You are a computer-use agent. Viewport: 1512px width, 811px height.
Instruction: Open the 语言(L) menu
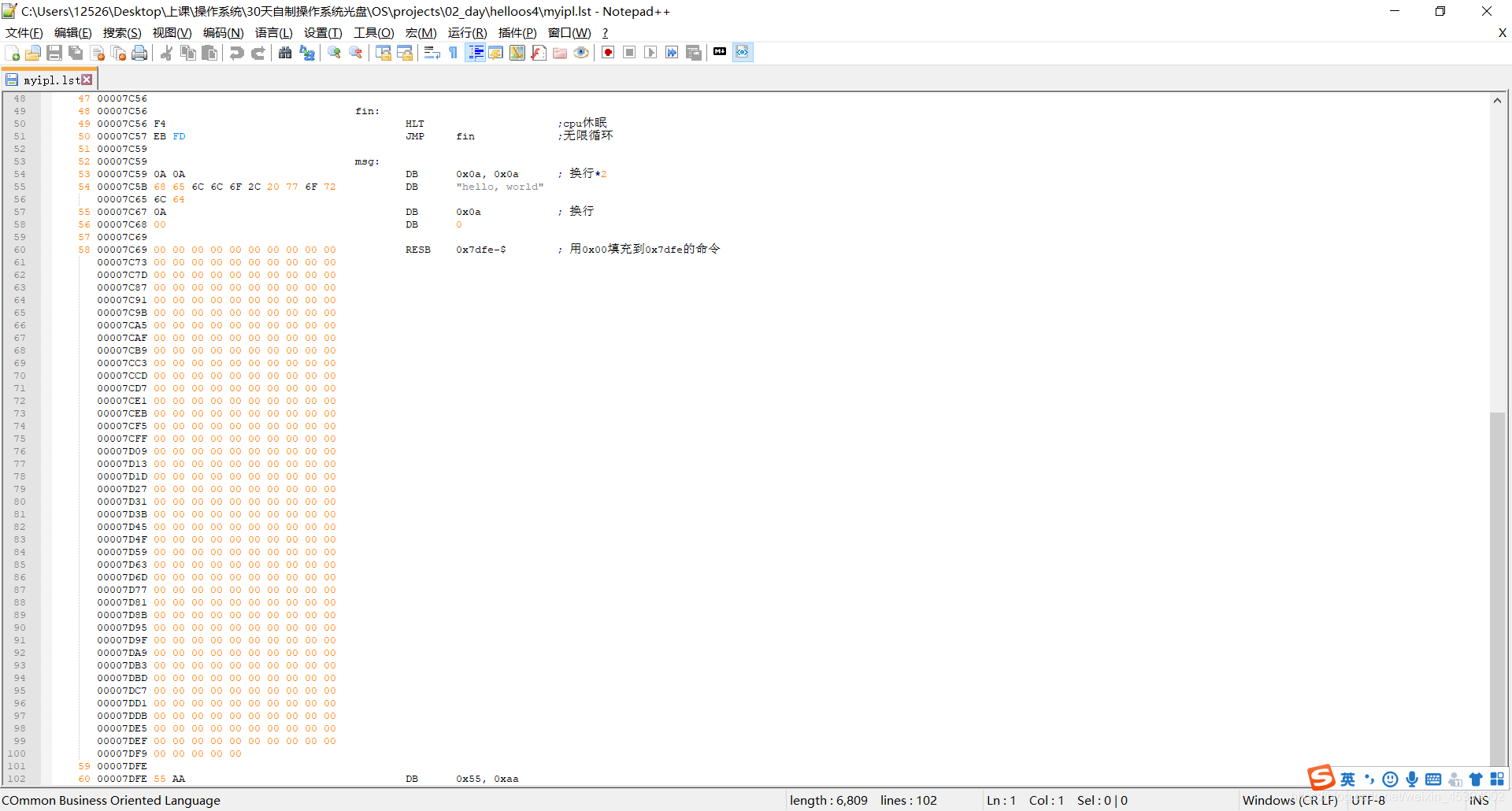coord(274,33)
